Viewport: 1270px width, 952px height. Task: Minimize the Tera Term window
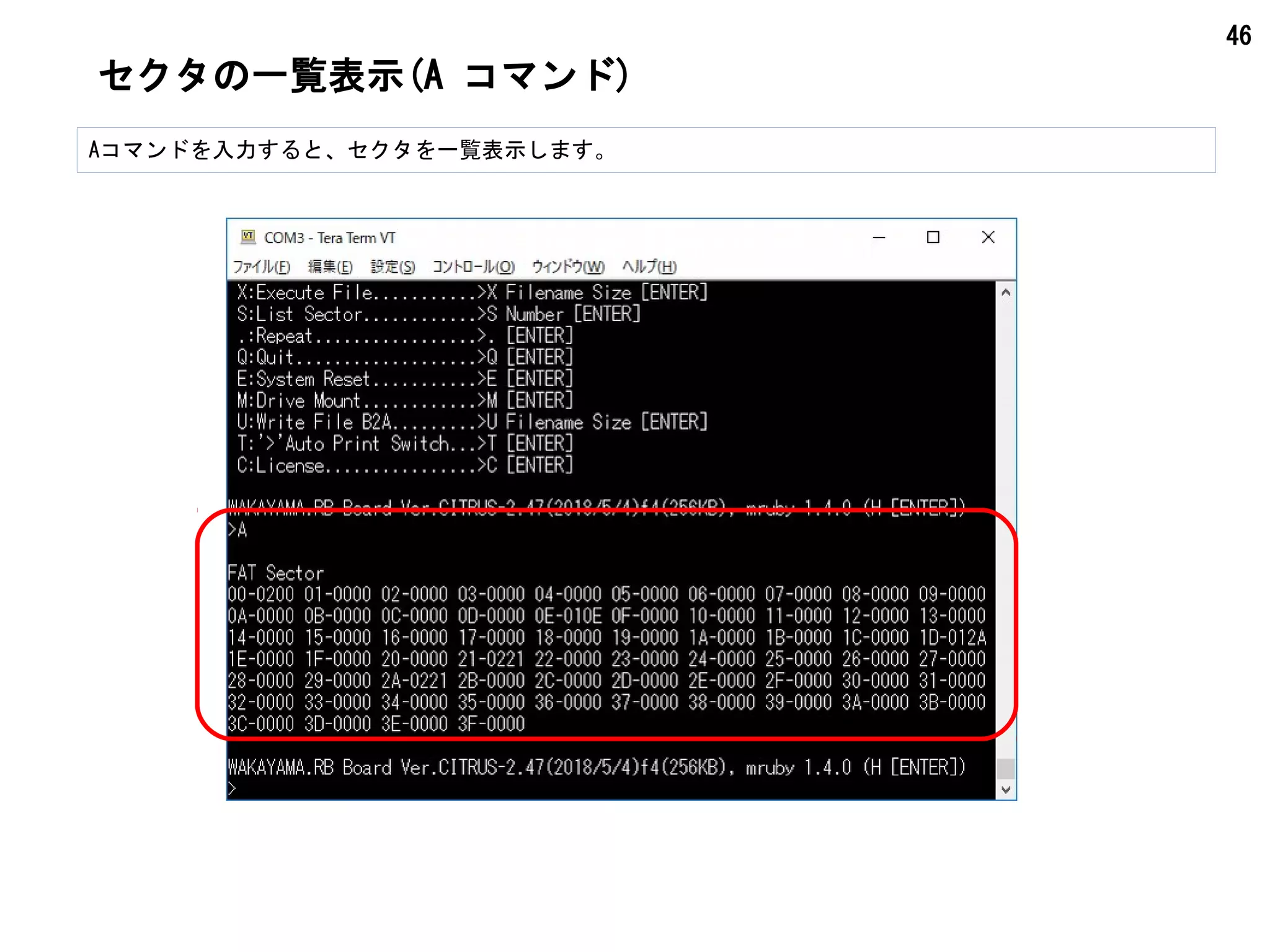click(x=879, y=237)
